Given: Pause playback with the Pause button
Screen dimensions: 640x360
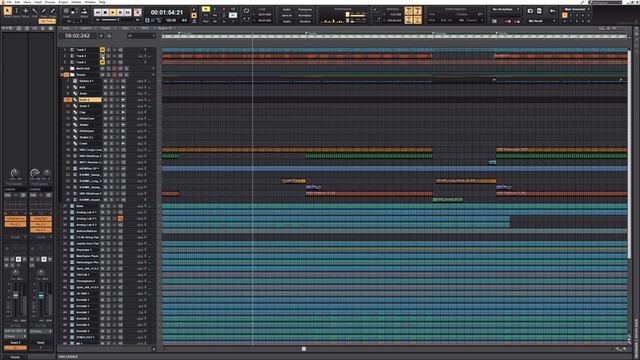Looking at the screenshot, I should coord(120,13).
